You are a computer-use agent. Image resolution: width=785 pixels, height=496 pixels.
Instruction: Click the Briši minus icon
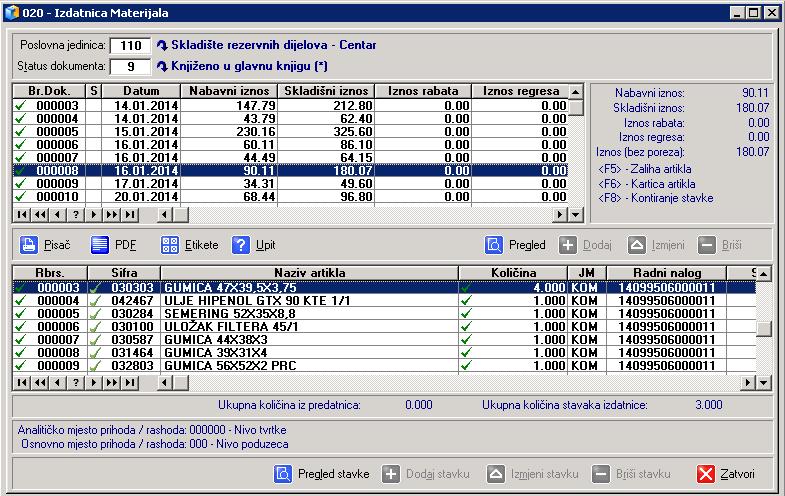pyautogui.click(x=707, y=245)
